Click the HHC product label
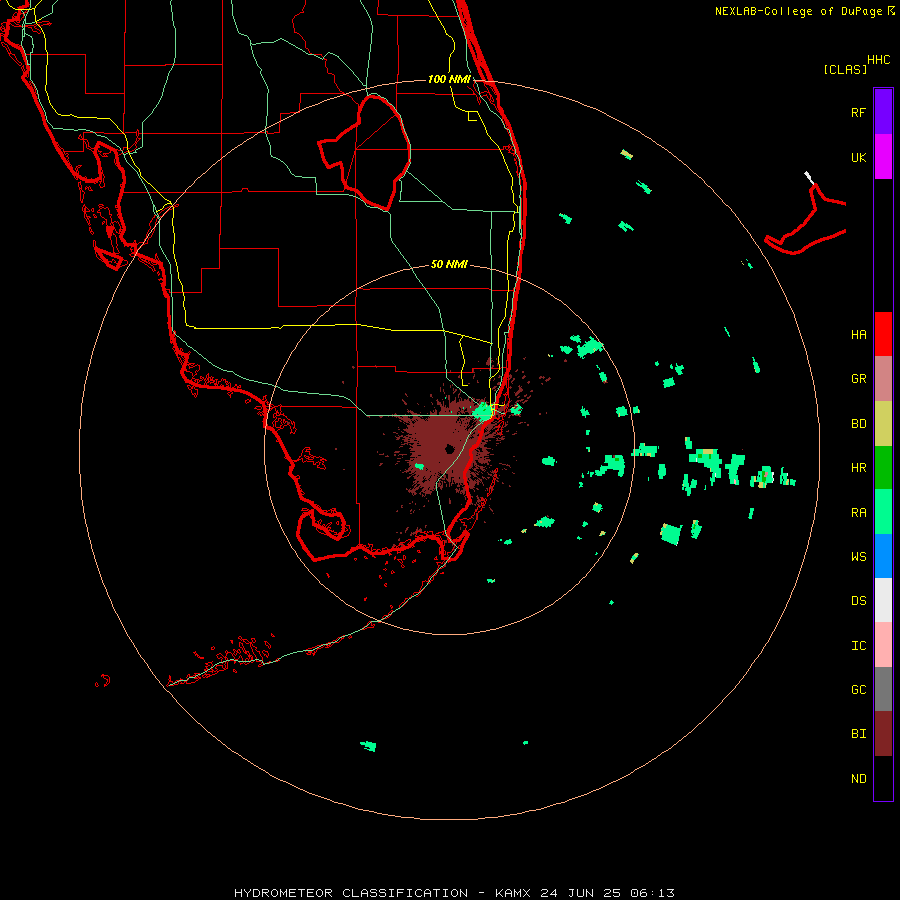This screenshot has width=900, height=900. point(879,59)
